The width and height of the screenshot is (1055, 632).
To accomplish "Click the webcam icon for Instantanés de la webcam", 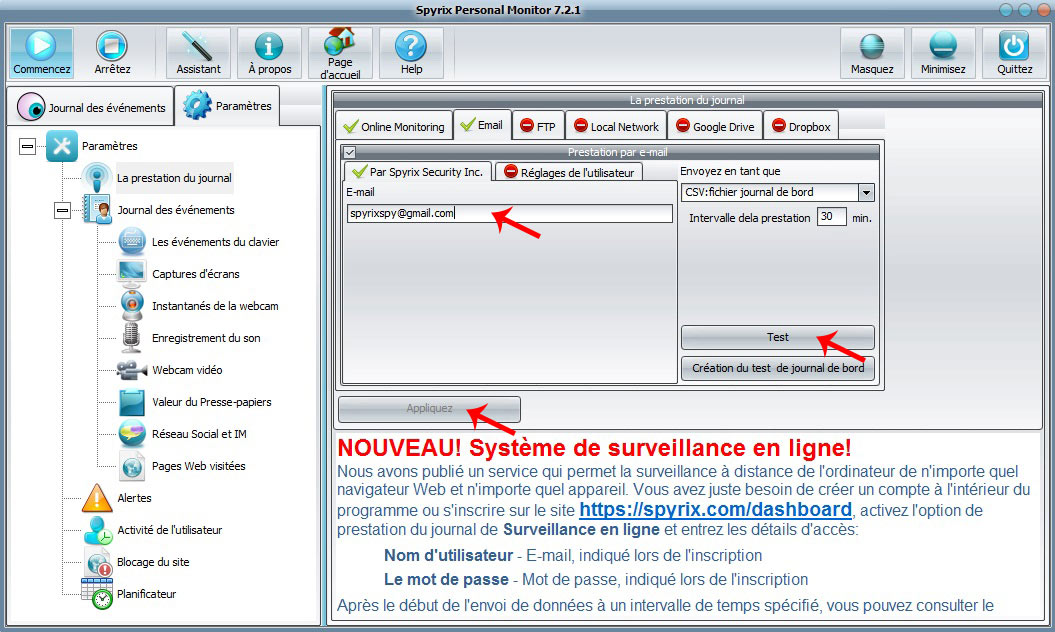I will coord(132,306).
